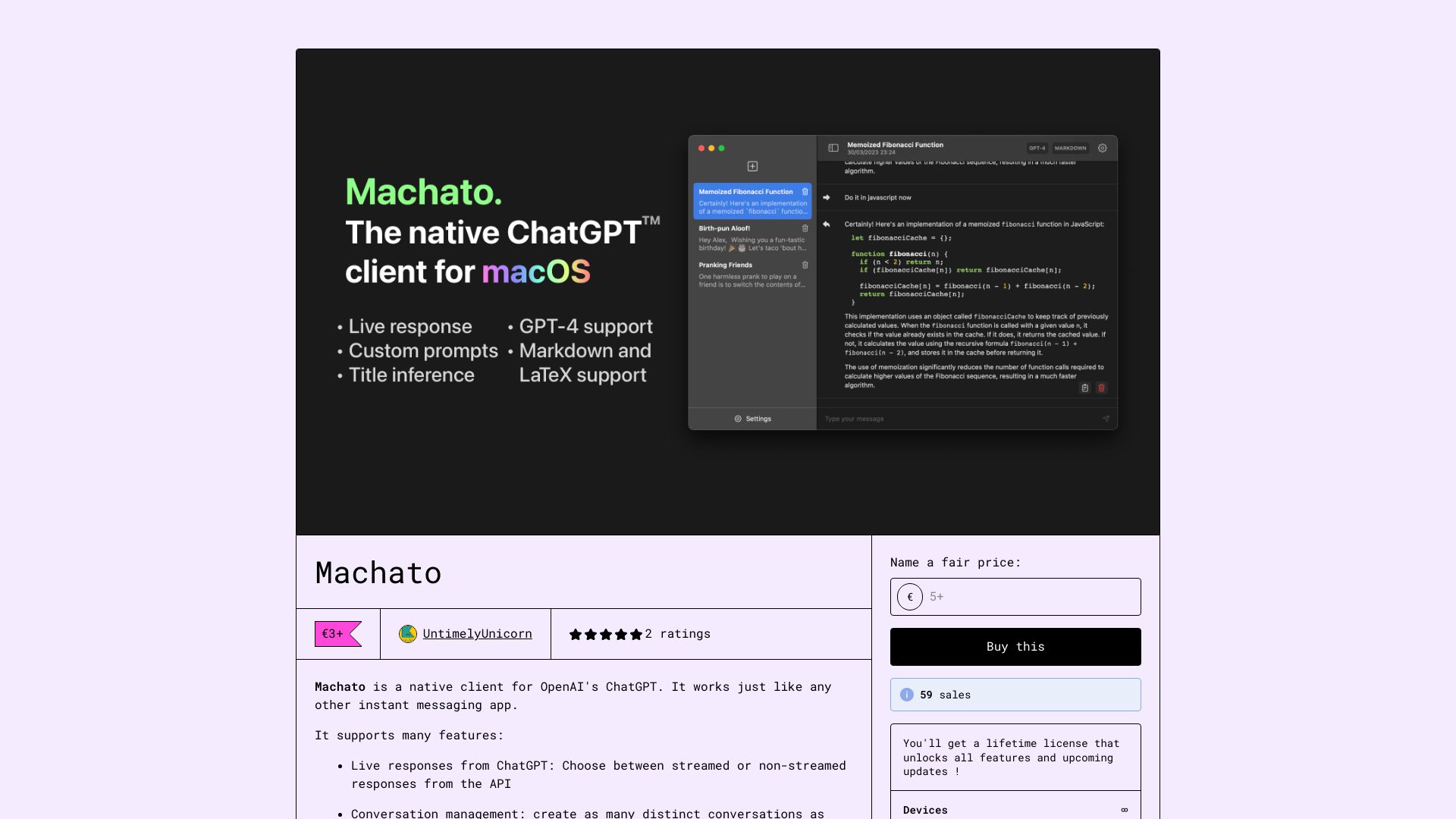Click the five-star rating icons
Screen dimensions: 1456x819
click(605, 635)
